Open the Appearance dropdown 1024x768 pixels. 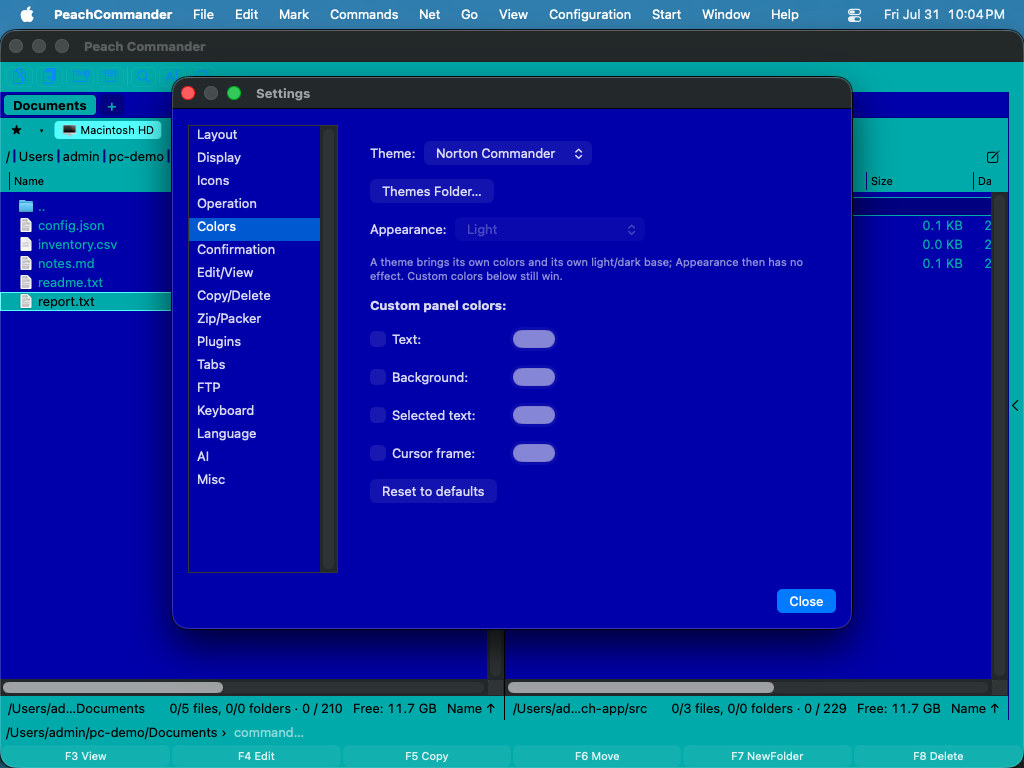click(550, 229)
